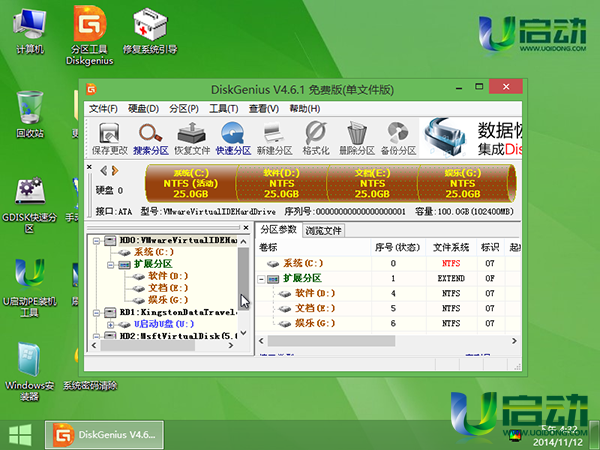Click DiskGenius V4.6 taskbar button
The width and height of the screenshot is (600, 450).
(104, 435)
